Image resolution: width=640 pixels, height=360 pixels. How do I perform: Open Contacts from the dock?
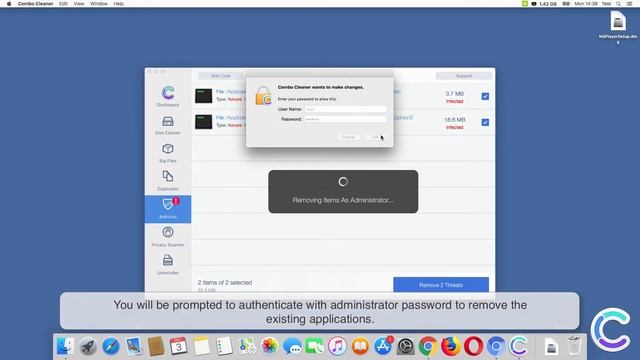(x=156, y=346)
